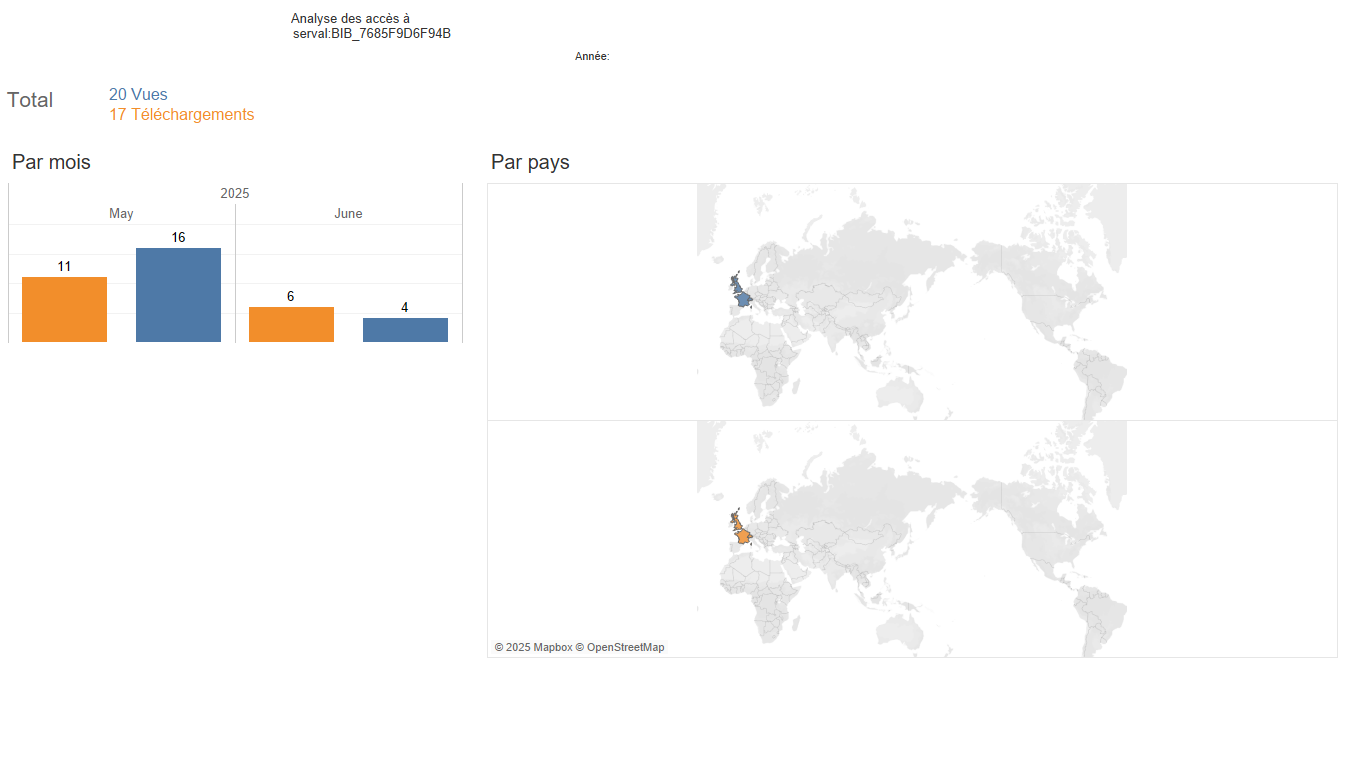Click the '17 Téléchargements' total text
The height and width of the screenshot is (768, 1366).
click(181, 115)
